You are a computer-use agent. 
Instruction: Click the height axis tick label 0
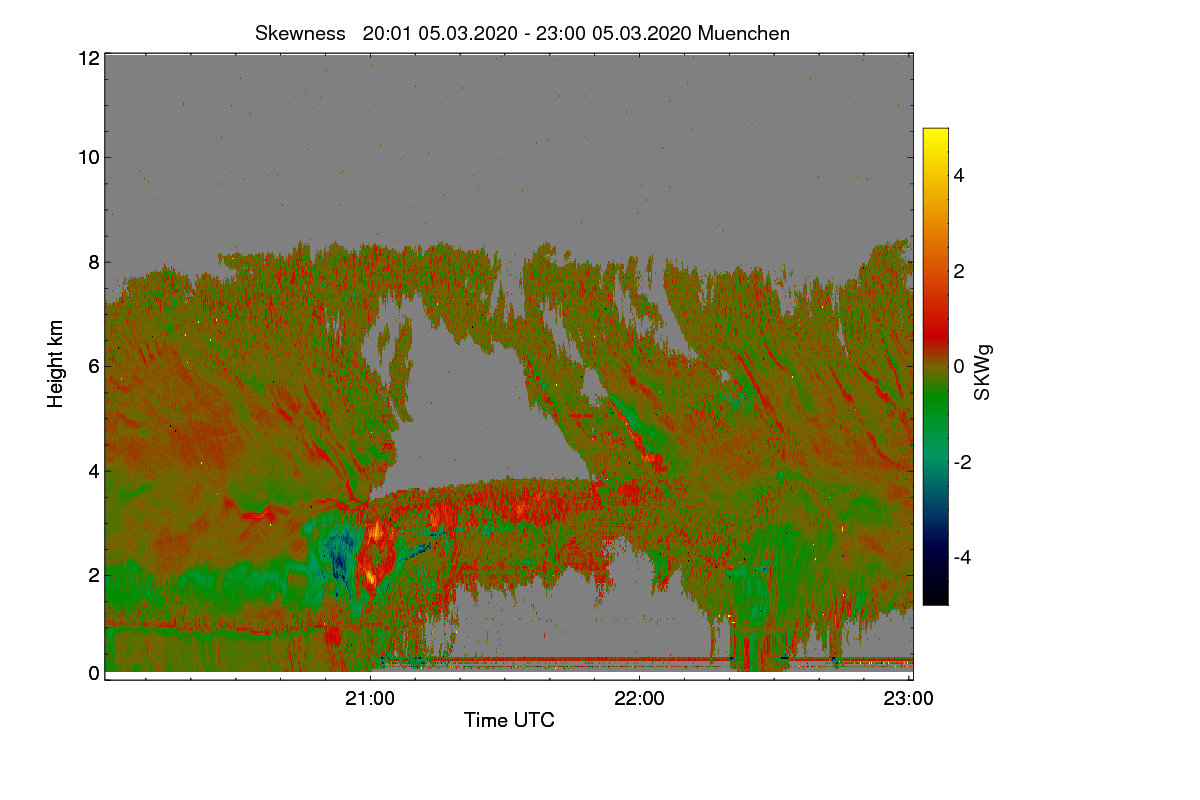(94, 673)
